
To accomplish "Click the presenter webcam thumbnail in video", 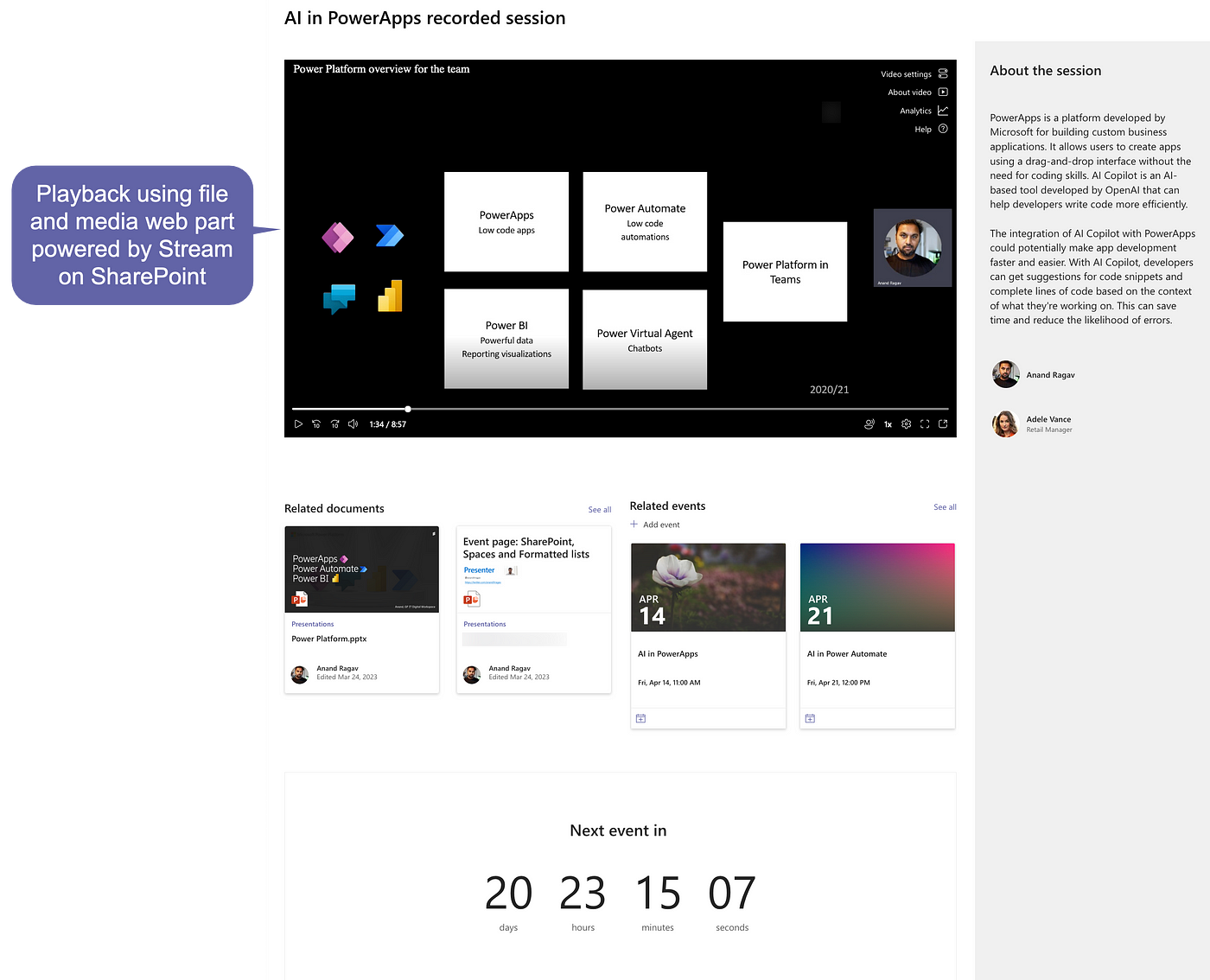I will pos(913,248).
